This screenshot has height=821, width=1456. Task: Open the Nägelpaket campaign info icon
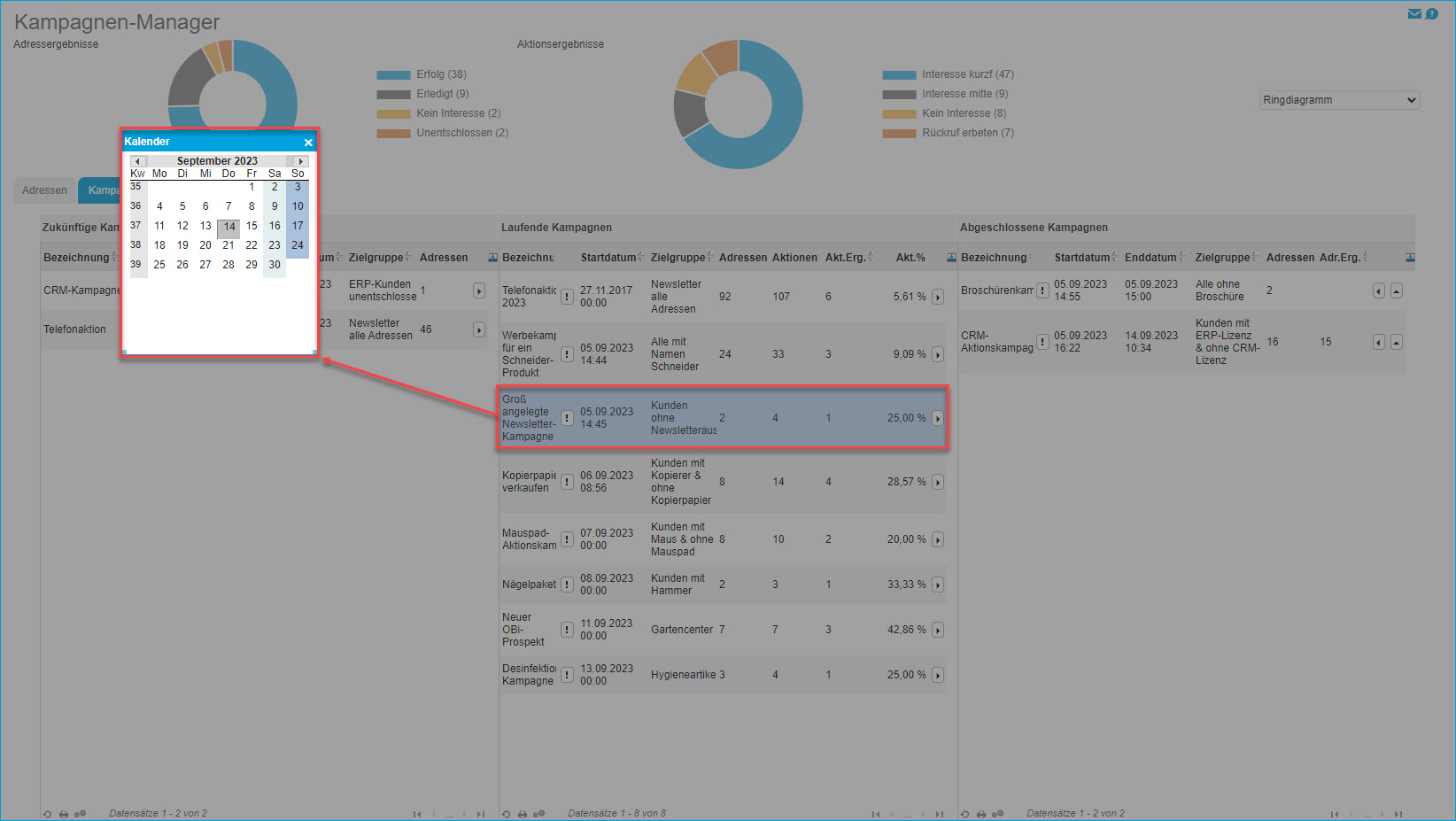click(567, 585)
